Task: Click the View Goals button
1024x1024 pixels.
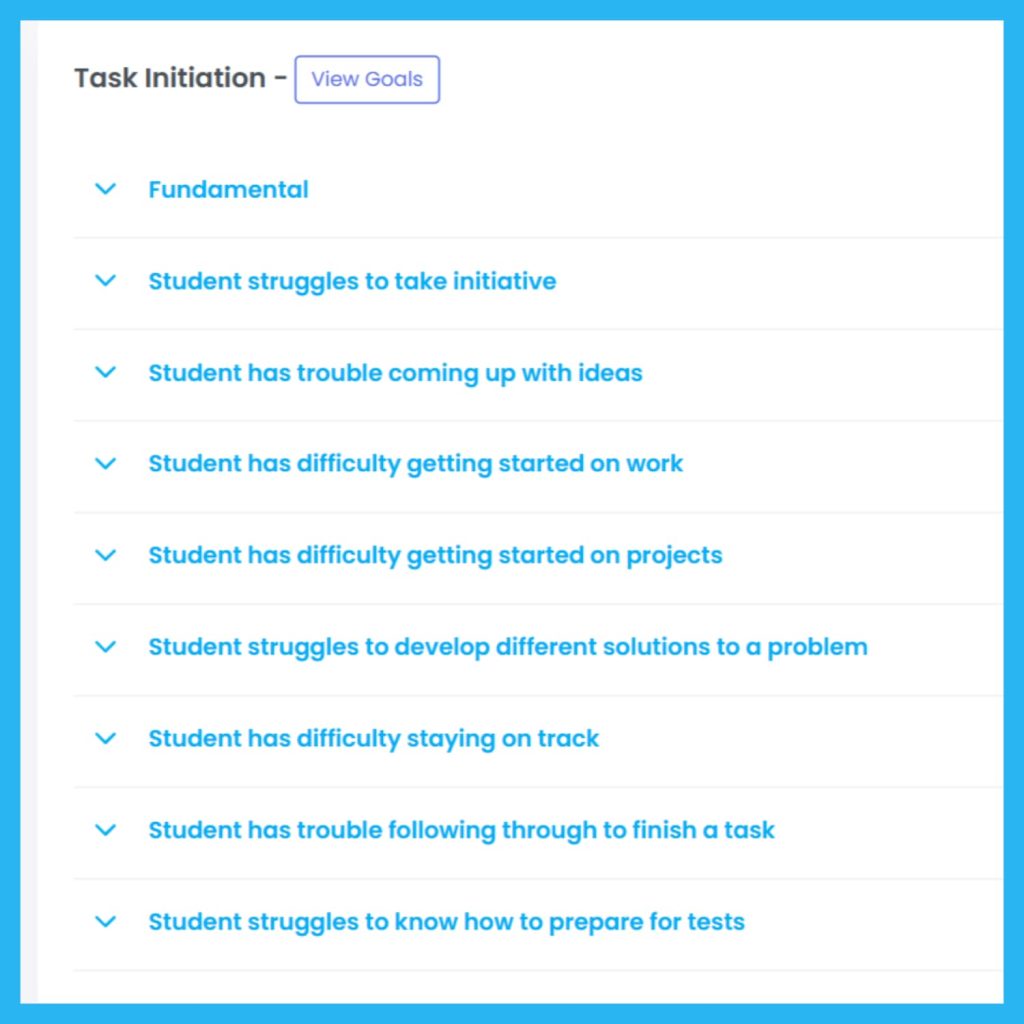Action: tap(367, 80)
